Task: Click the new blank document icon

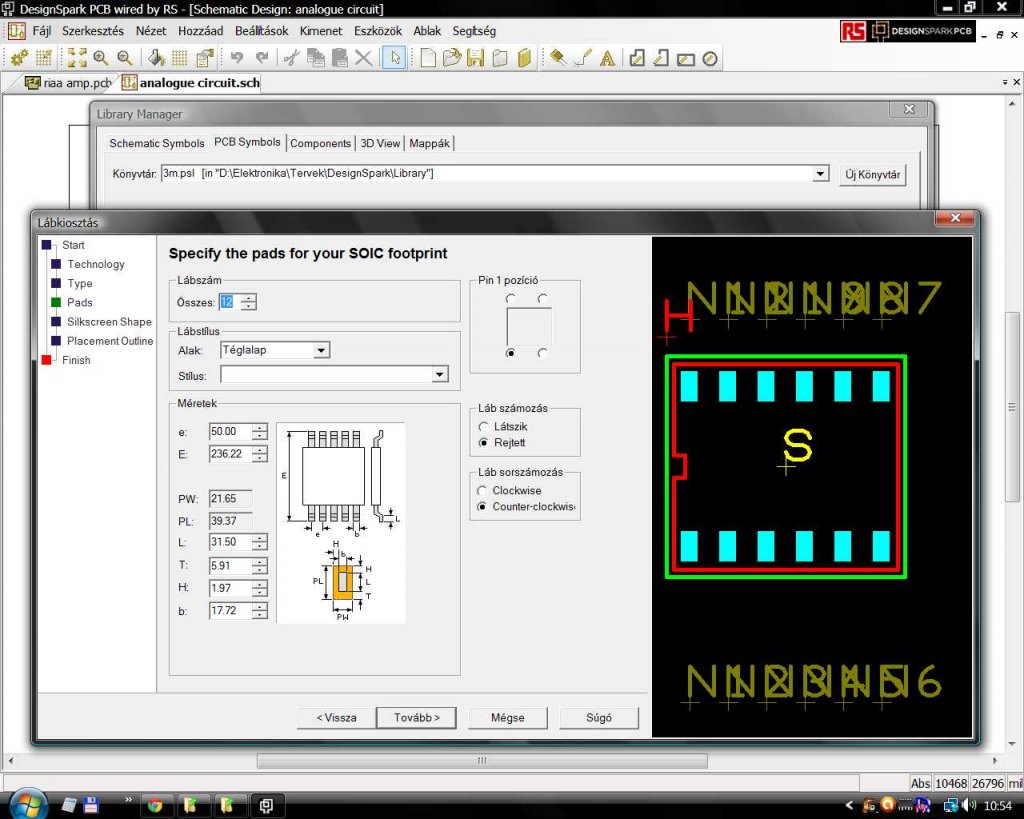Action: [428, 58]
